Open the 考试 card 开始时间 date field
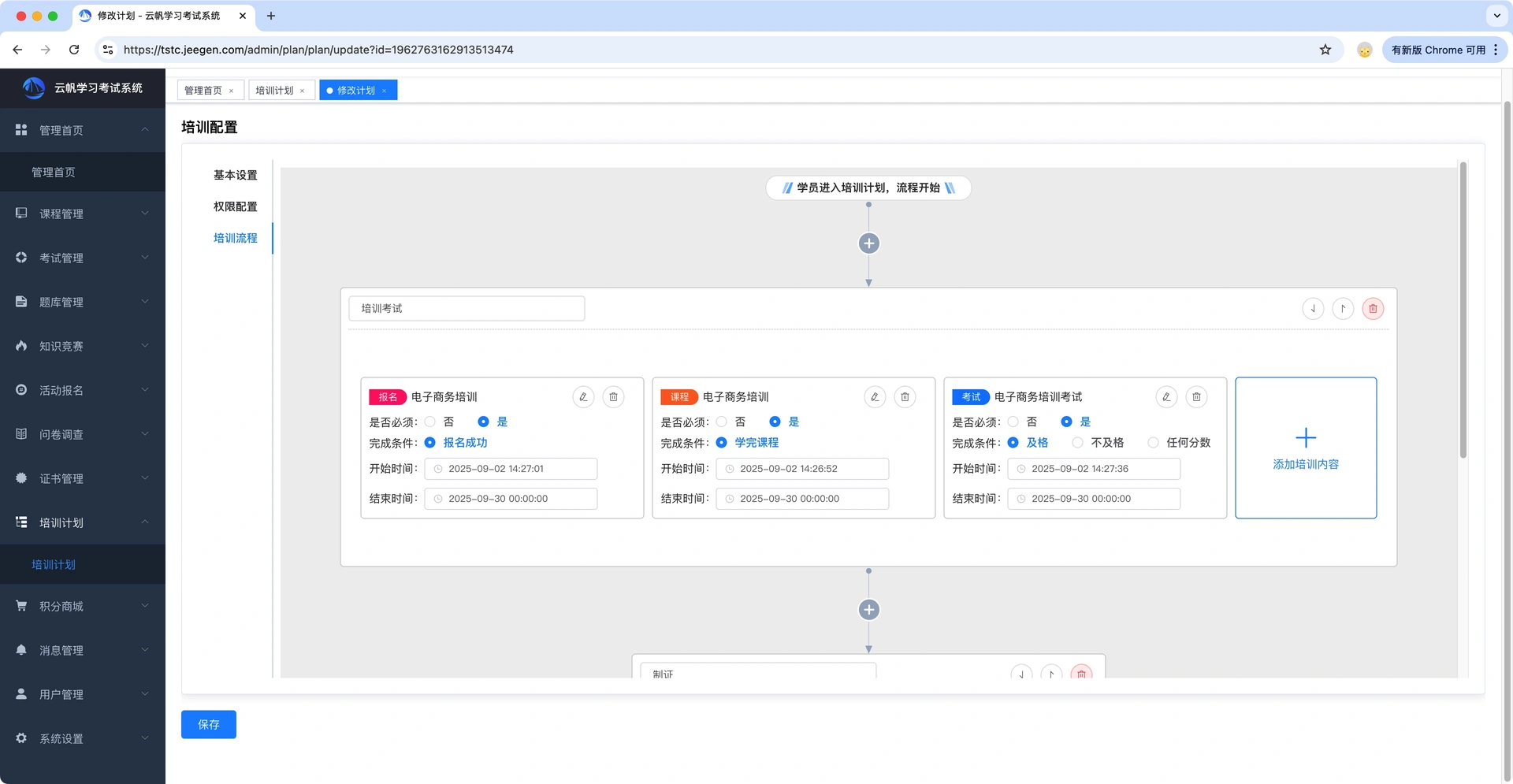The image size is (1513, 784). coord(1094,469)
